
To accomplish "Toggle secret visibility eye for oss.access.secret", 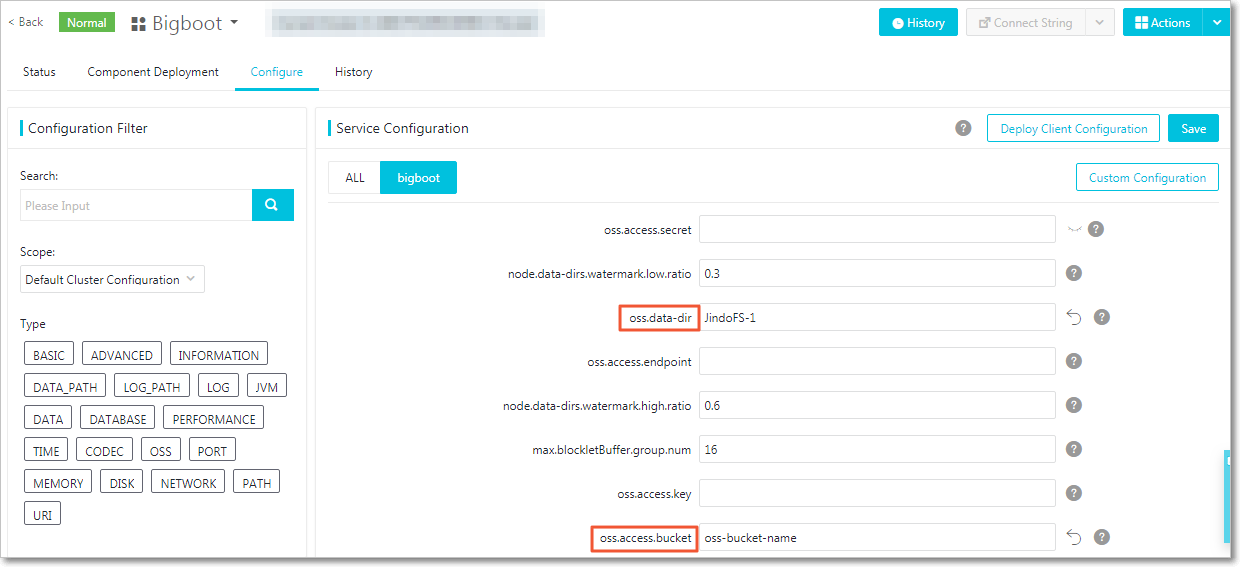I will tap(1074, 229).
